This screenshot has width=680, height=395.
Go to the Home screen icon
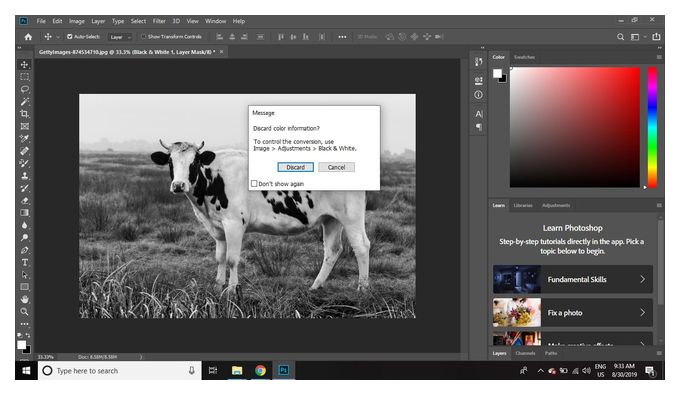(x=28, y=37)
